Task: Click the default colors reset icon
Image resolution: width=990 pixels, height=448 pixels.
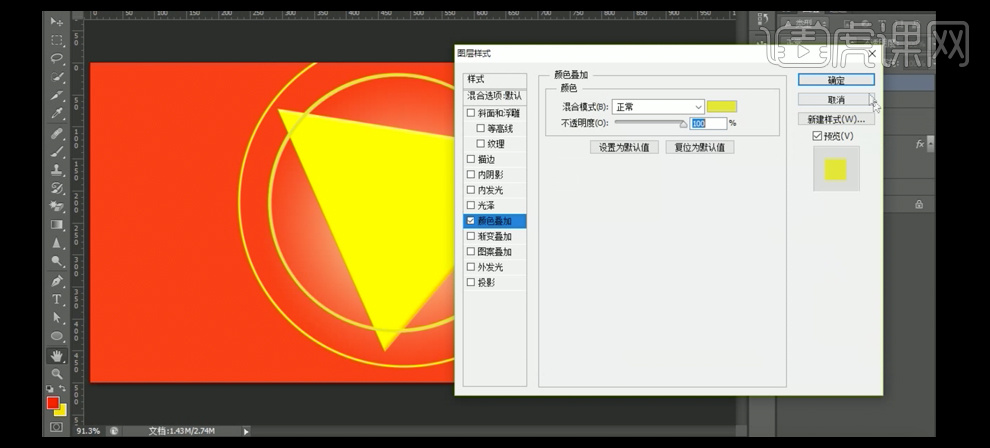Action: coord(50,389)
